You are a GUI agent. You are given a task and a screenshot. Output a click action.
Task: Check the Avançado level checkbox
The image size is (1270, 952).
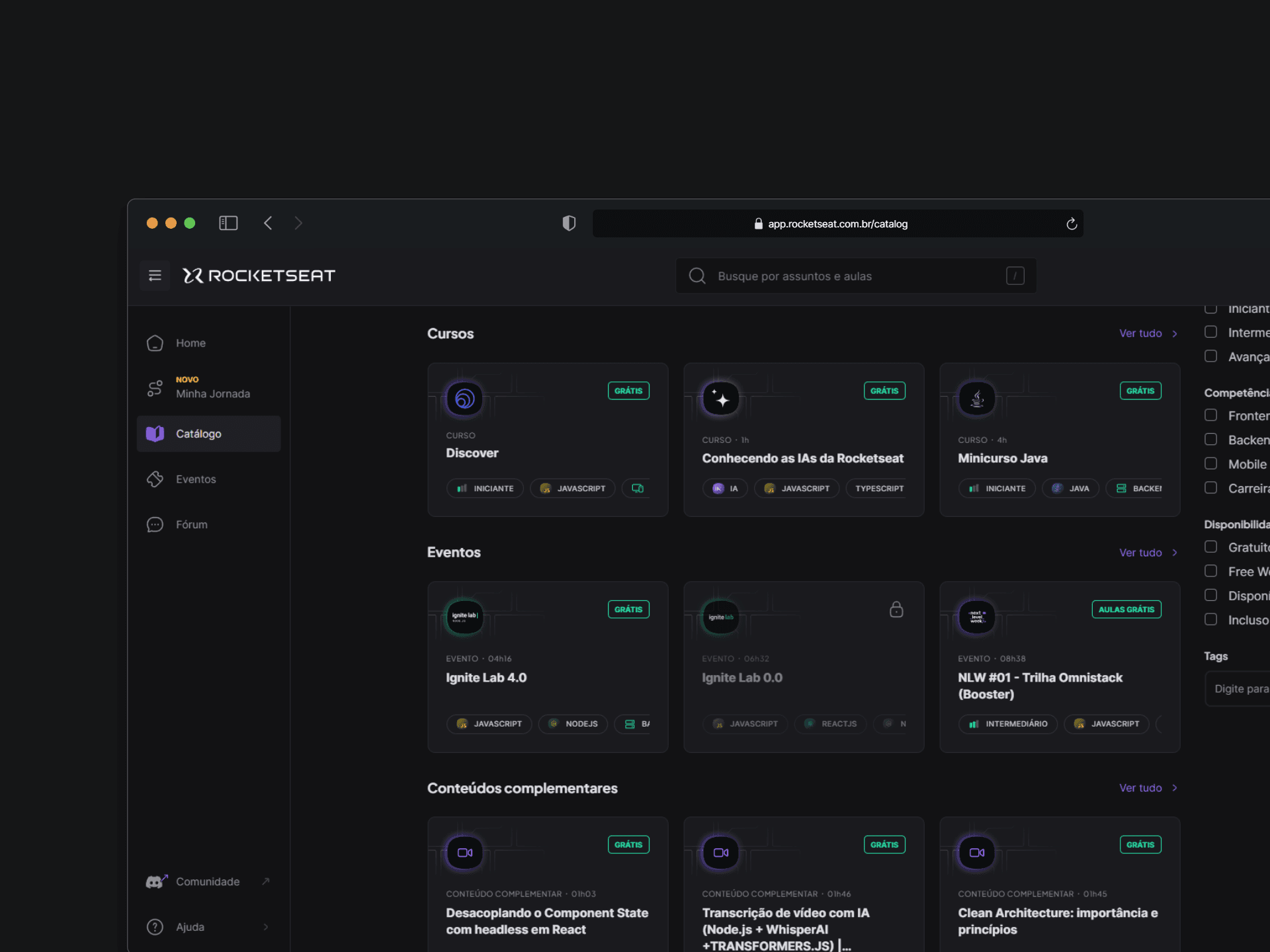click(x=1210, y=356)
